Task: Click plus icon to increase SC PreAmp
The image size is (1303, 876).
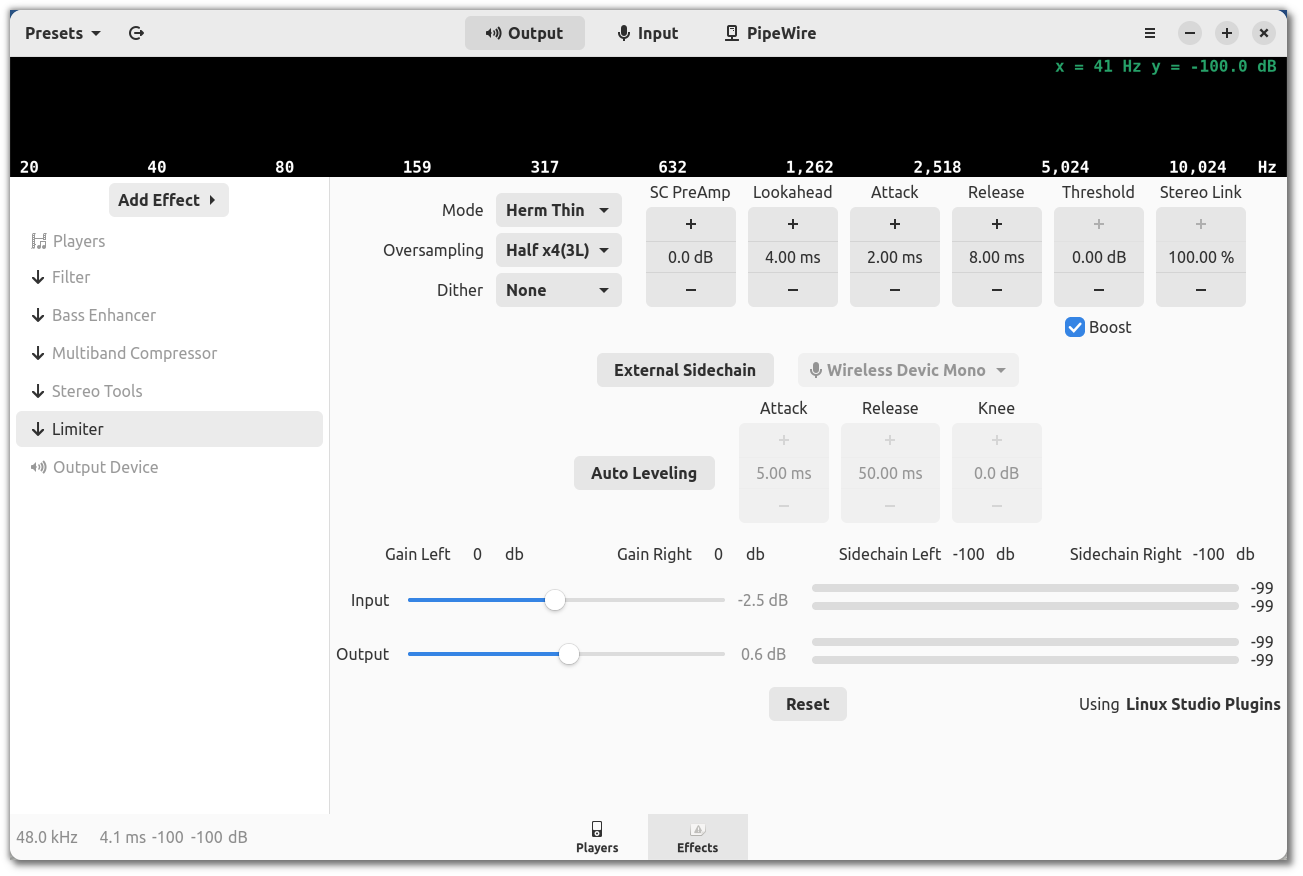Action: (690, 225)
